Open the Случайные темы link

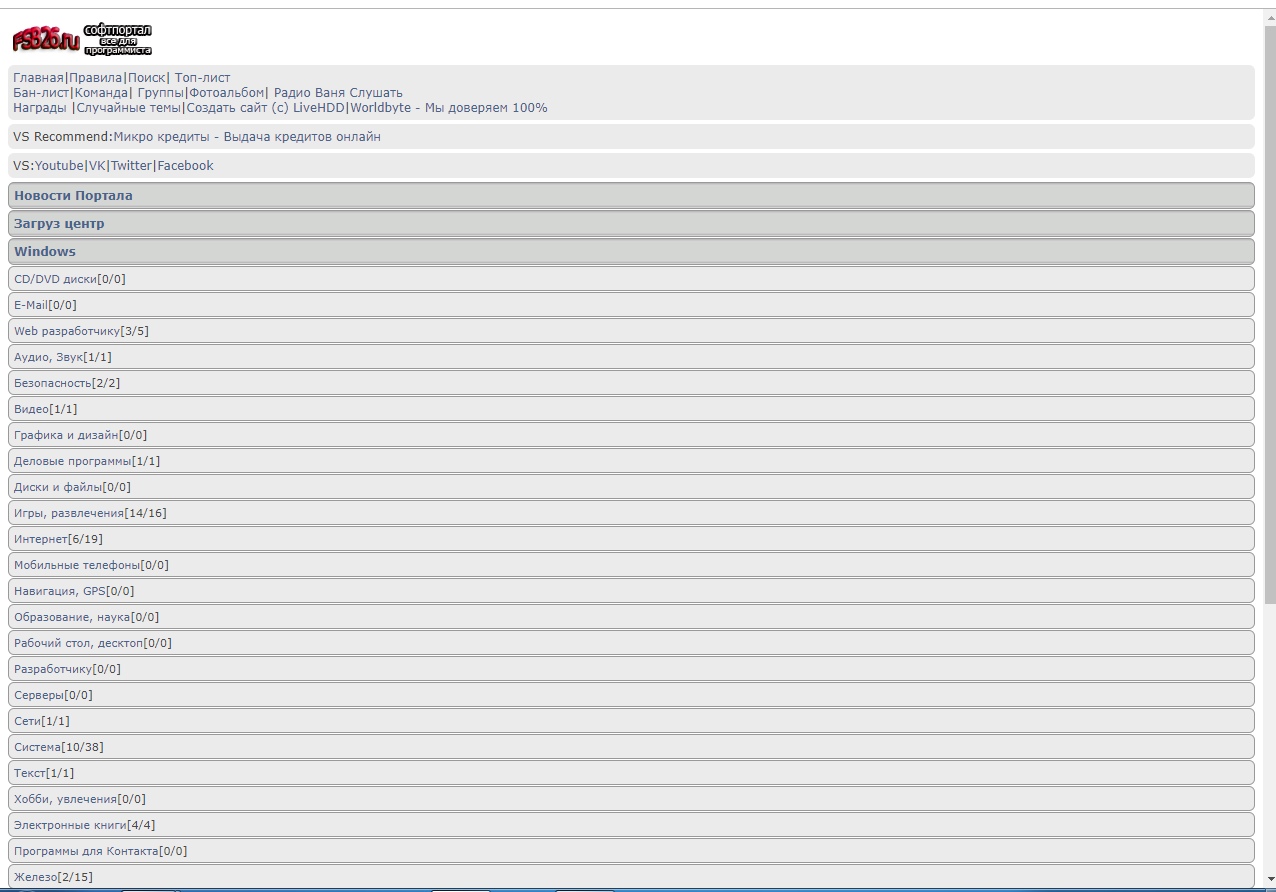click(129, 108)
